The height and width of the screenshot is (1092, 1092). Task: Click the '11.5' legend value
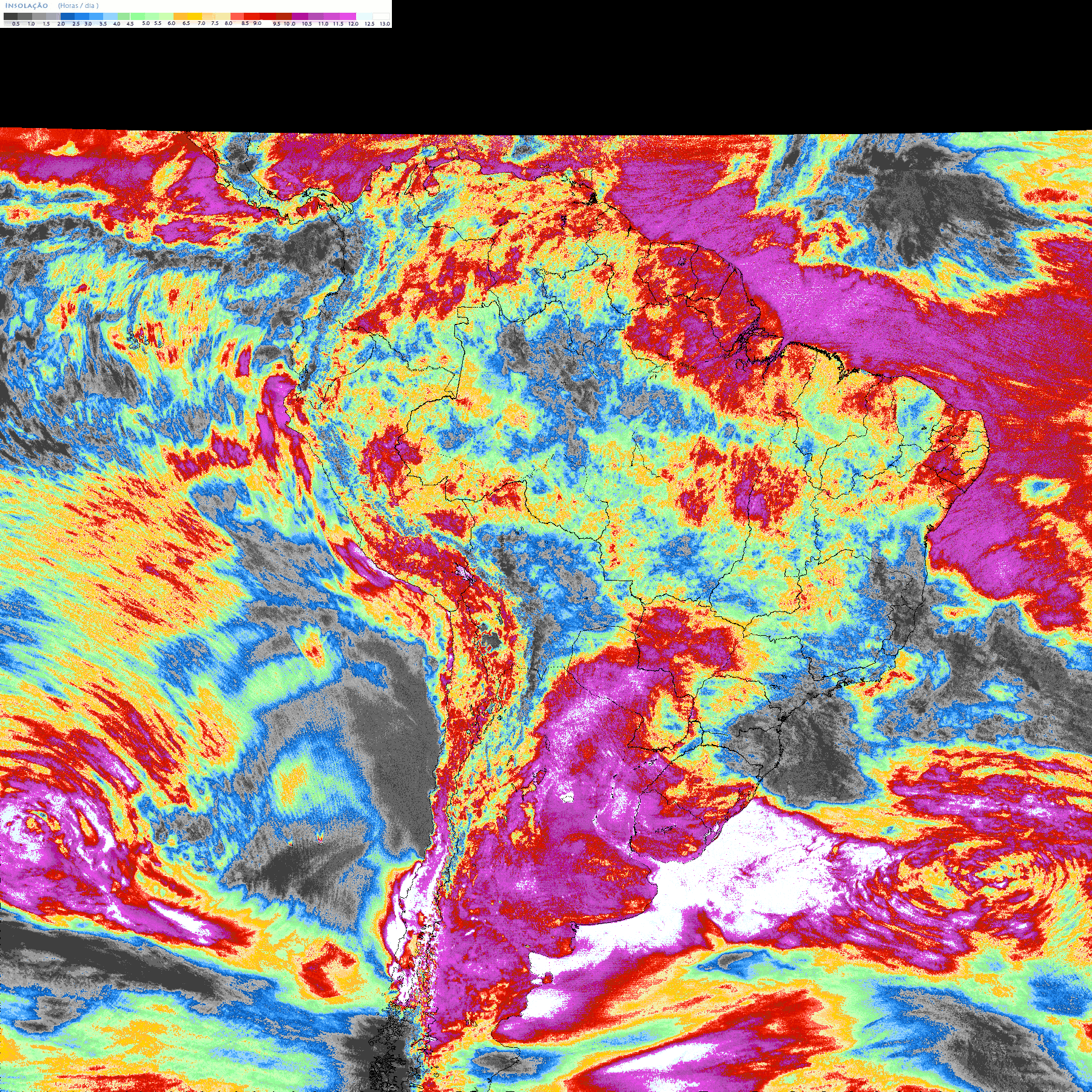pos(338,24)
